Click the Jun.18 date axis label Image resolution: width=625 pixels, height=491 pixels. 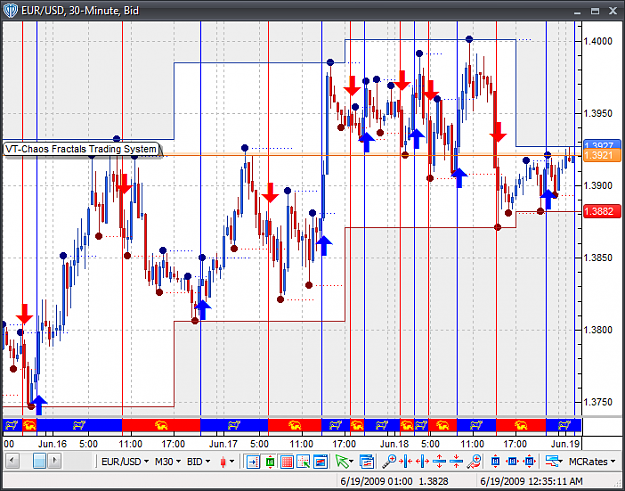pos(394,444)
